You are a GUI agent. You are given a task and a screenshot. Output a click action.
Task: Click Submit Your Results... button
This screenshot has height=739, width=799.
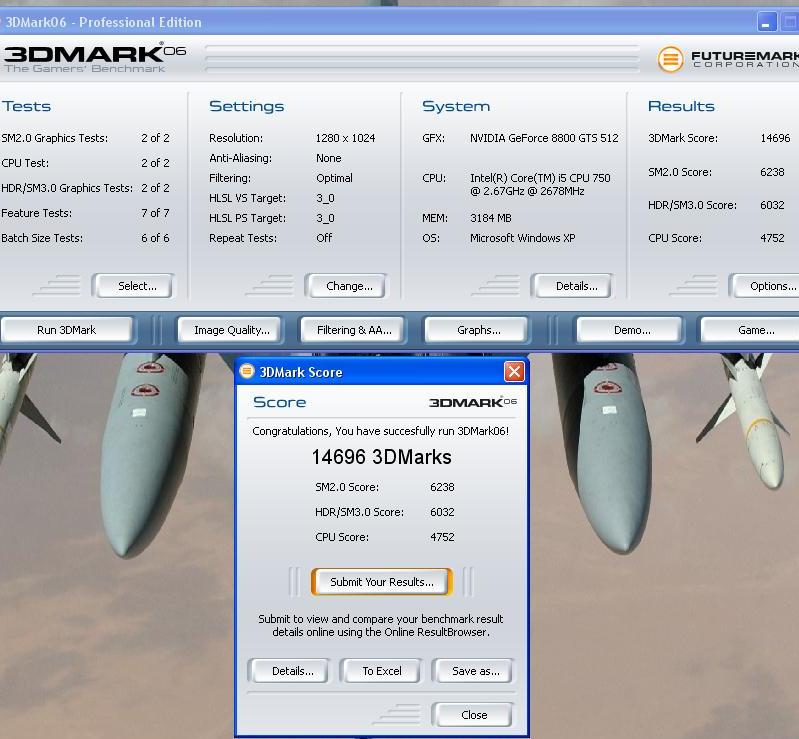click(x=382, y=582)
